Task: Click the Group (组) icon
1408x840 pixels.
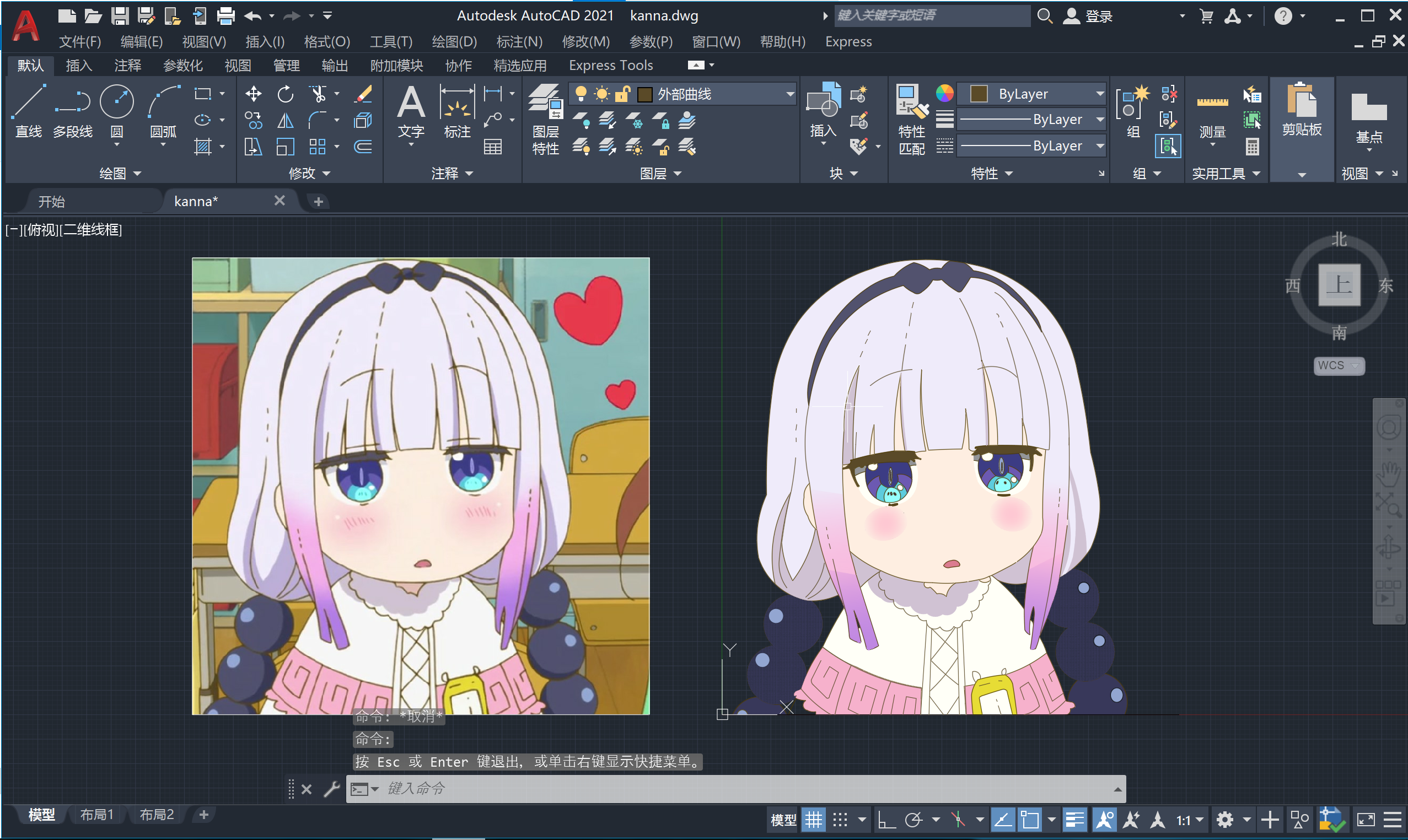Action: (1133, 111)
